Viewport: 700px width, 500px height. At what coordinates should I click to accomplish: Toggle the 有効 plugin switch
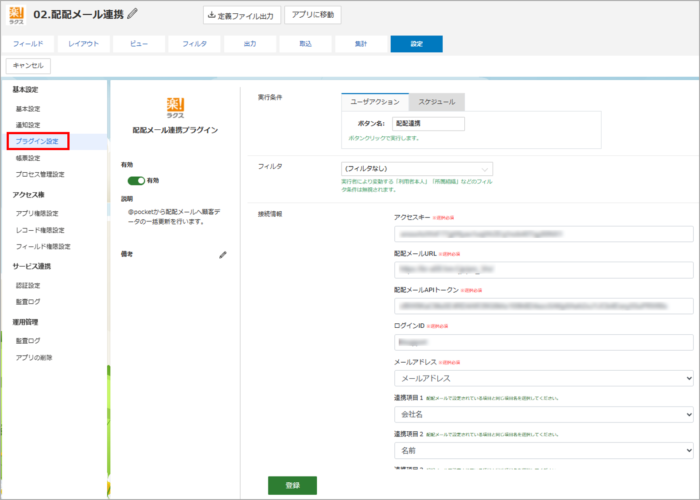click(136, 180)
